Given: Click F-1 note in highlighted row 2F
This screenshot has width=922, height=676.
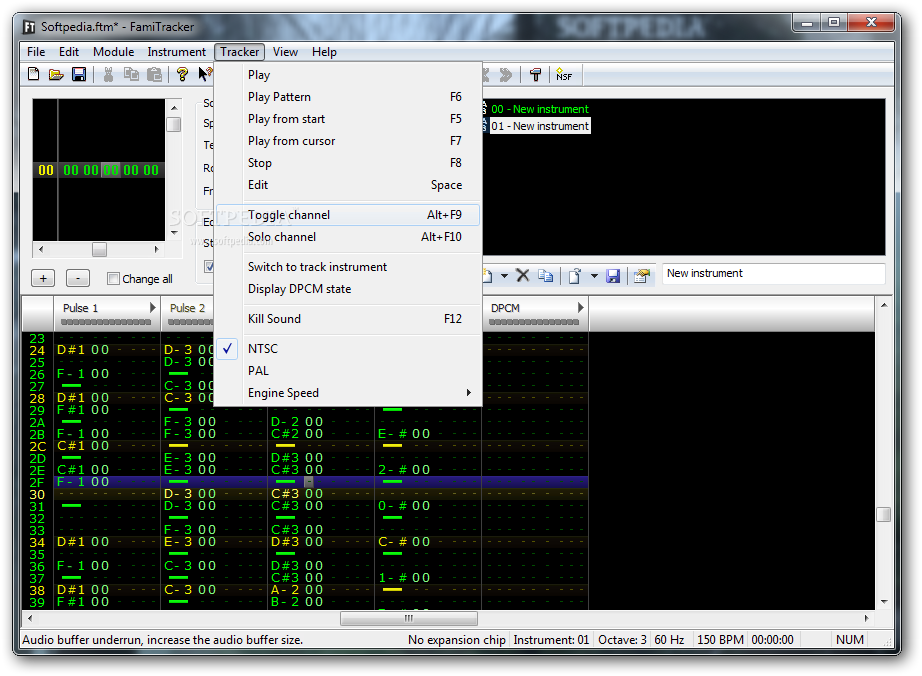Looking at the screenshot, I should click(71, 482).
